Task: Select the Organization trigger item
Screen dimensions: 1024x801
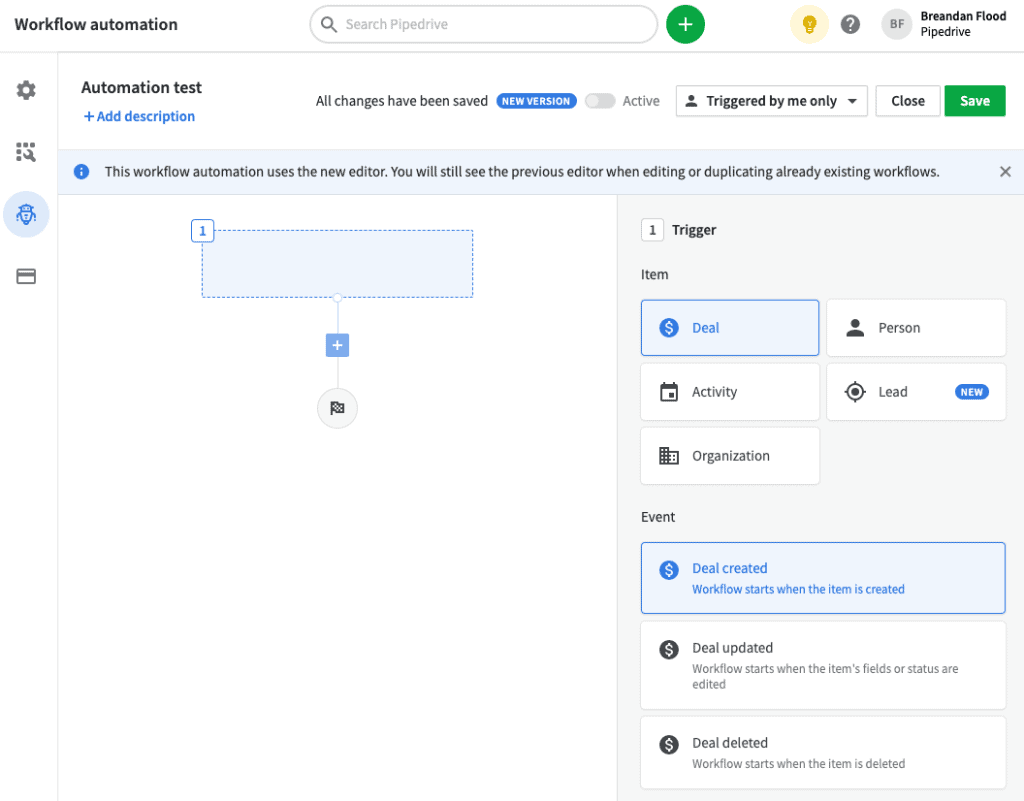Action: click(730, 455)
